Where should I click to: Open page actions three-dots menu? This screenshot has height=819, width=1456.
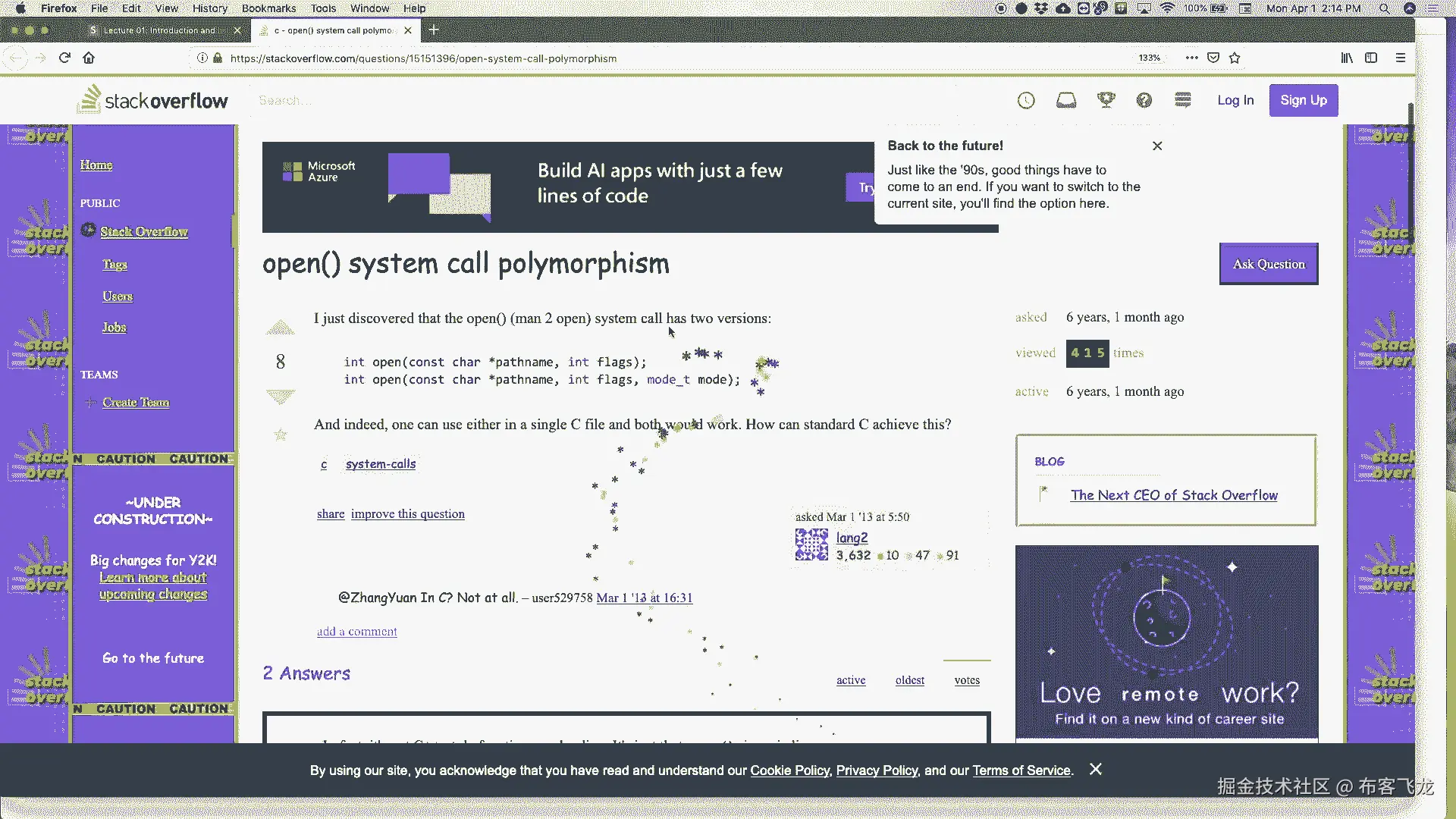pyautogui.click(x=1191, y=58)
